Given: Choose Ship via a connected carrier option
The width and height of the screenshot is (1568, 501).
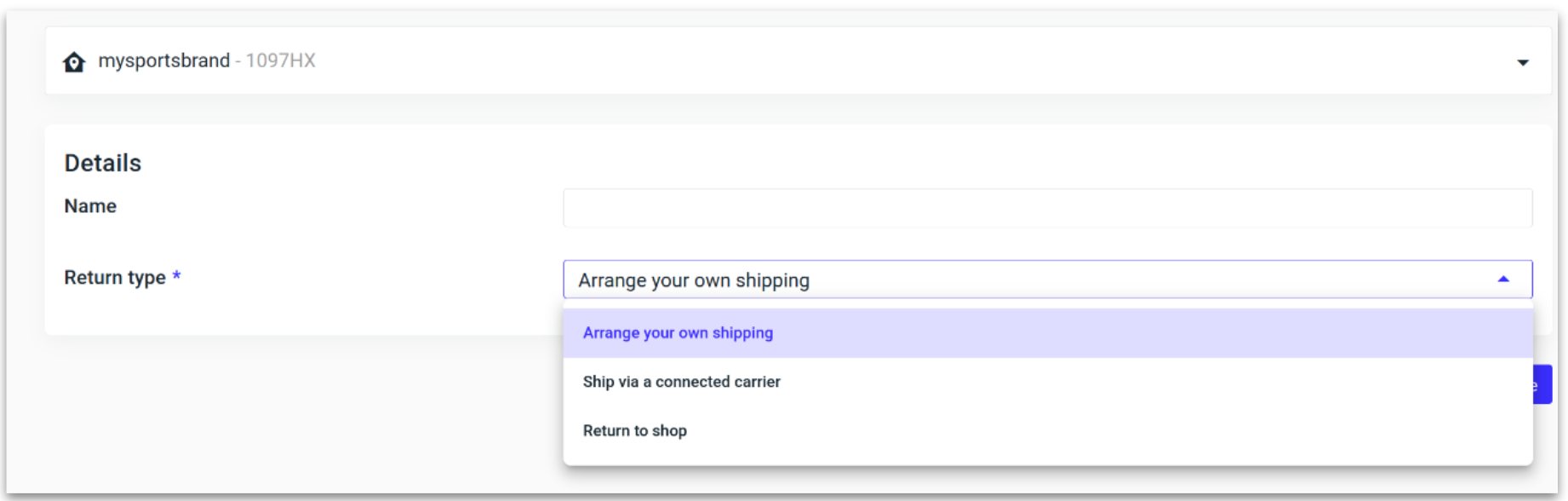Looking at the screenshot, I should (681, 382).
